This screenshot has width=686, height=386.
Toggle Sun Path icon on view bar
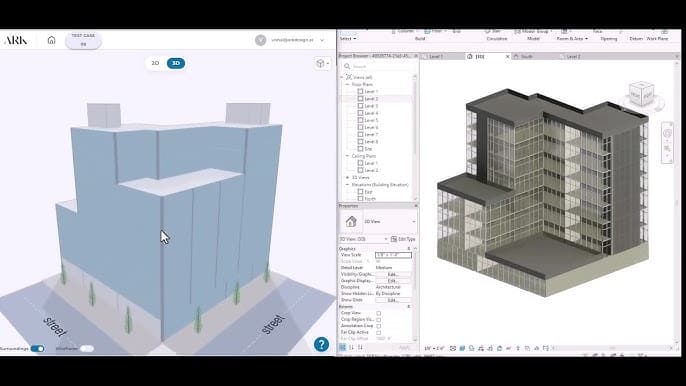tap(471, 348)
